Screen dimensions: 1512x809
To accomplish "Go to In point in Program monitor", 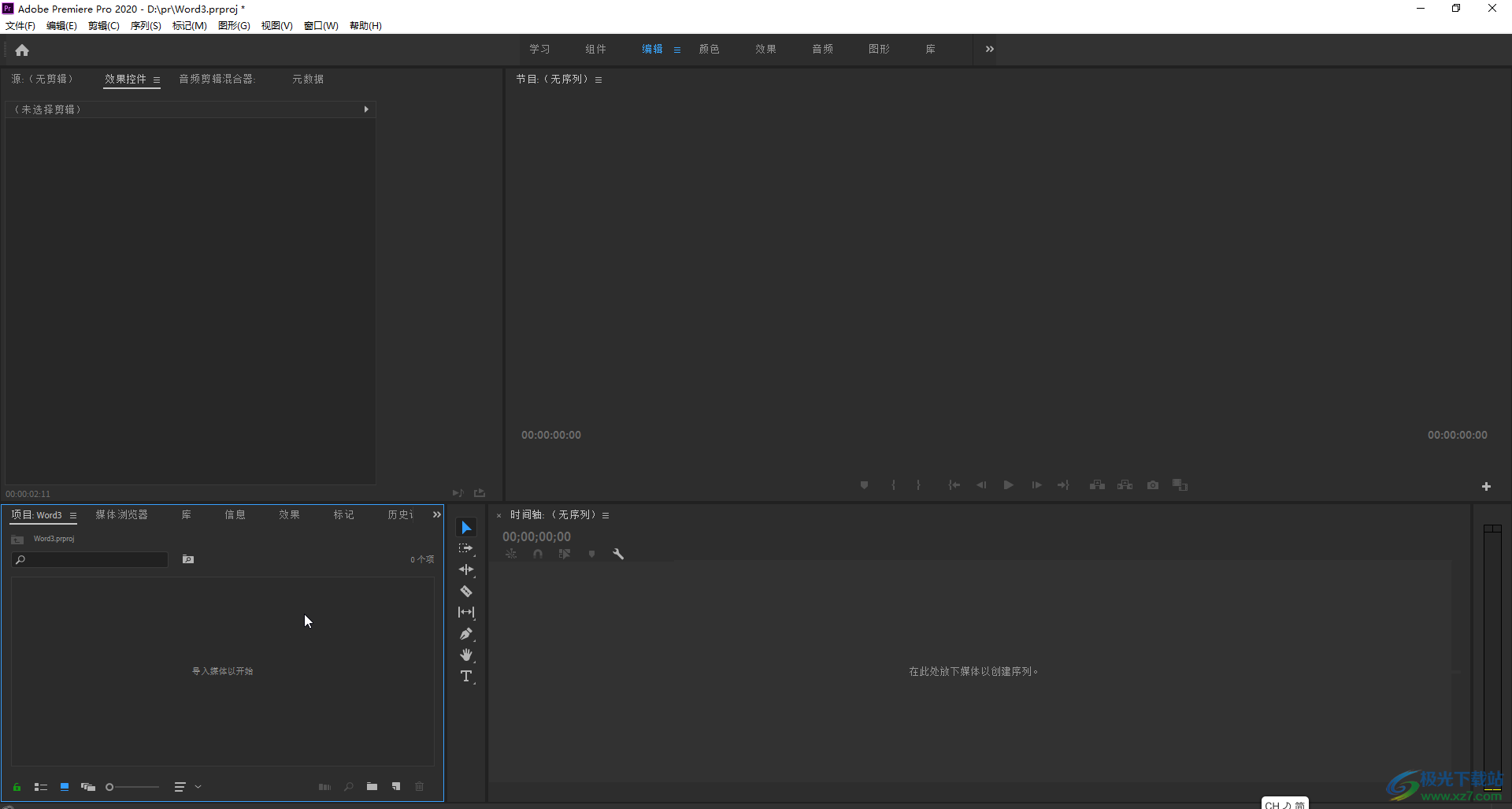I will 954,485.
